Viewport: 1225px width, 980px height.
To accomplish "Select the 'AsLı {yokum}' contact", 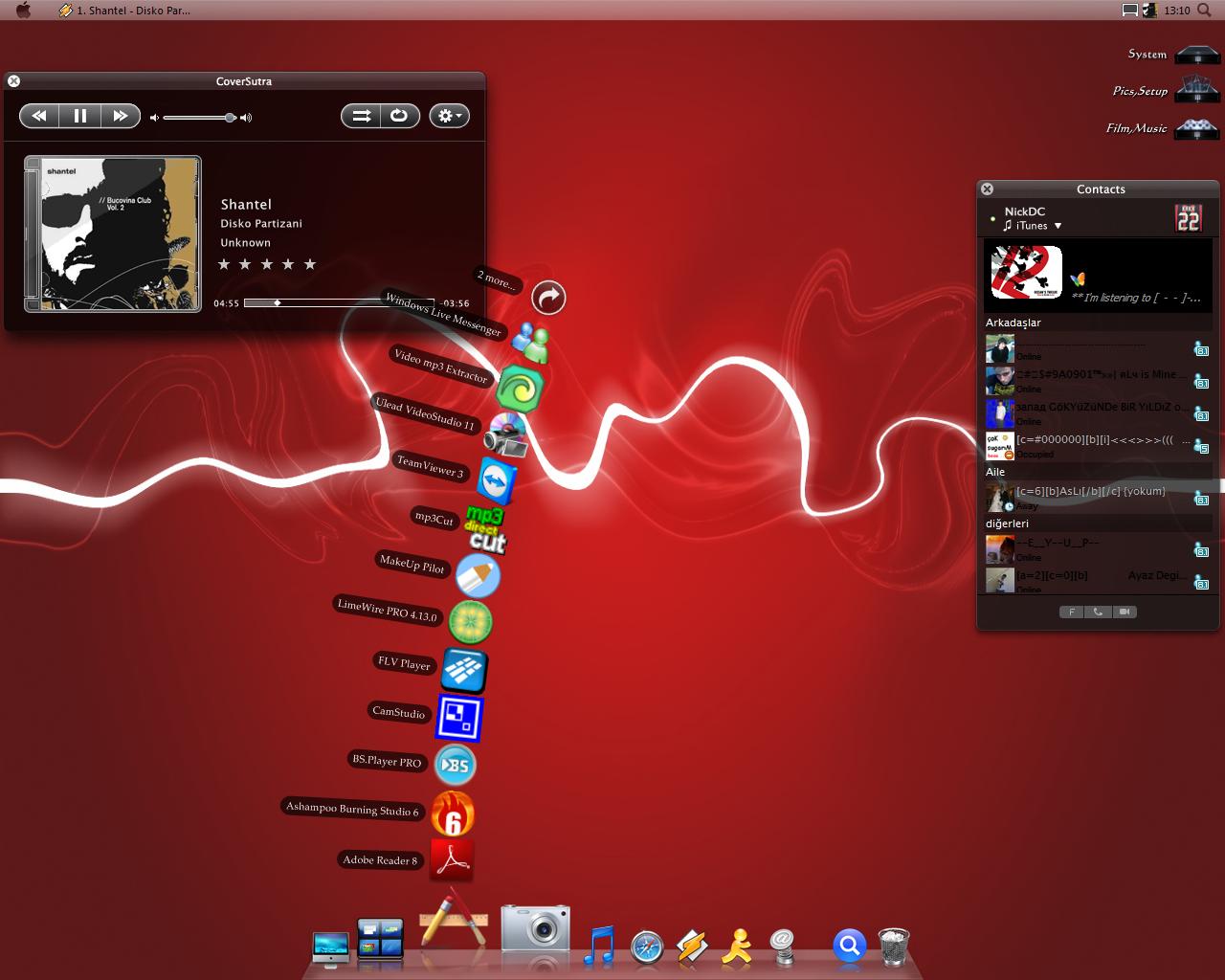I will point(1099,498).
